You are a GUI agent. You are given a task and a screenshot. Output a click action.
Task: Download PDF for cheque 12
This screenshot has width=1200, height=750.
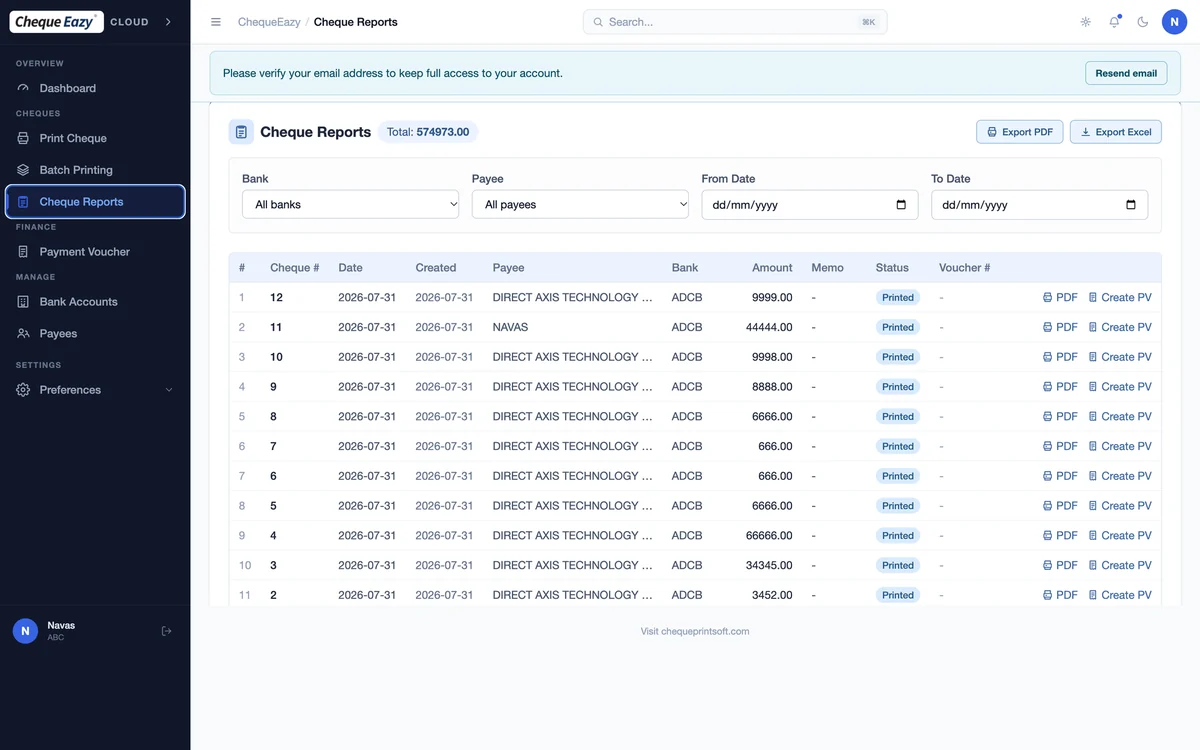[x=1060, y=297]
